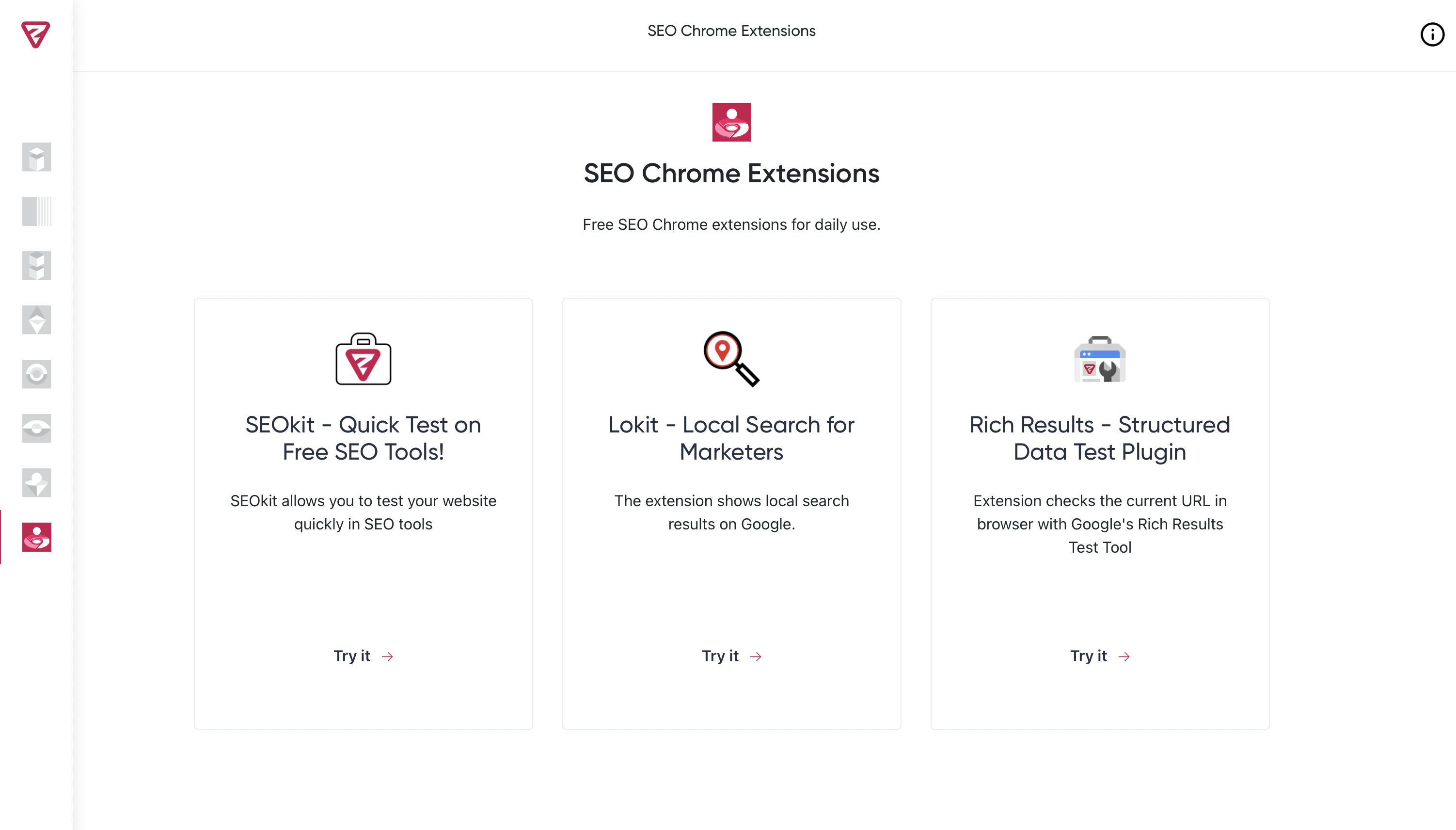Click the Rich Results toolbox icon
Screen dimensions: 1456x830
pyautogui.click(x=1099, y=359)
